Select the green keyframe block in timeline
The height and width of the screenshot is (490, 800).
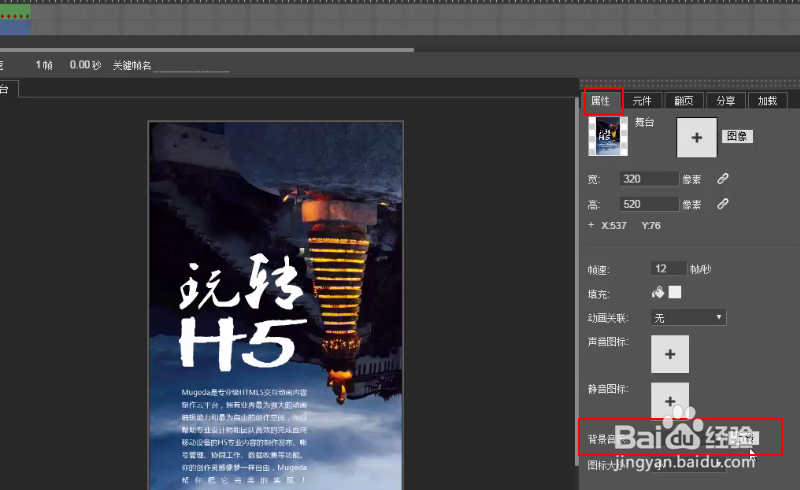click(15, 13)
